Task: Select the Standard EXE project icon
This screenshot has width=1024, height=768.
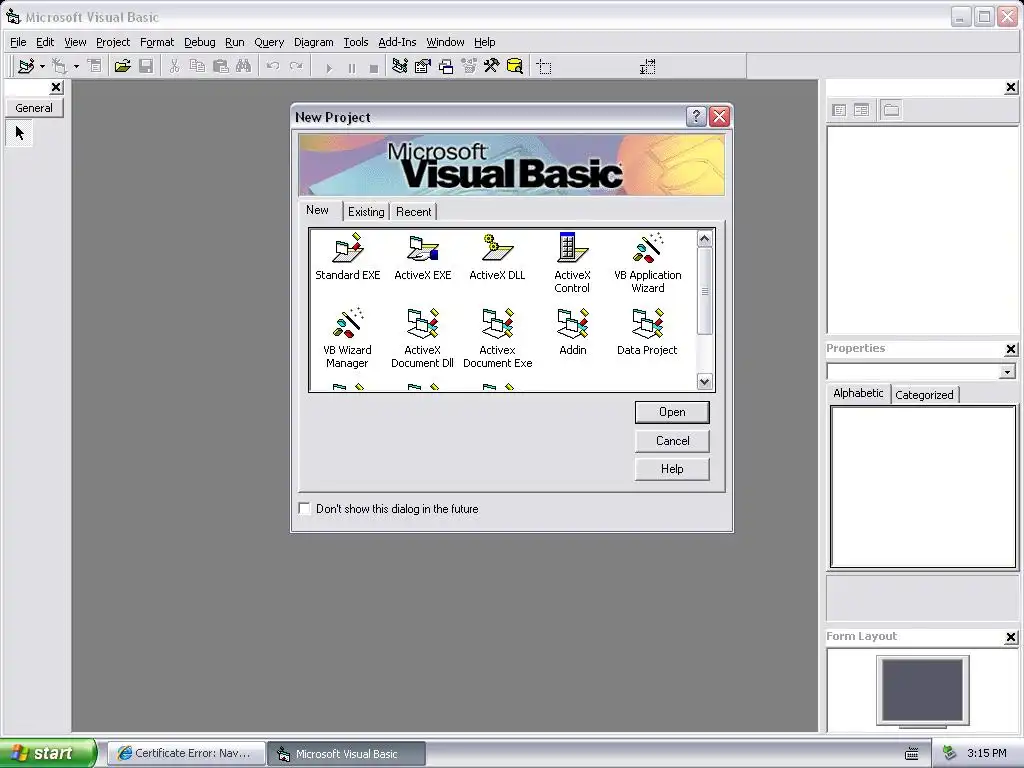Action: click(347, 257)
